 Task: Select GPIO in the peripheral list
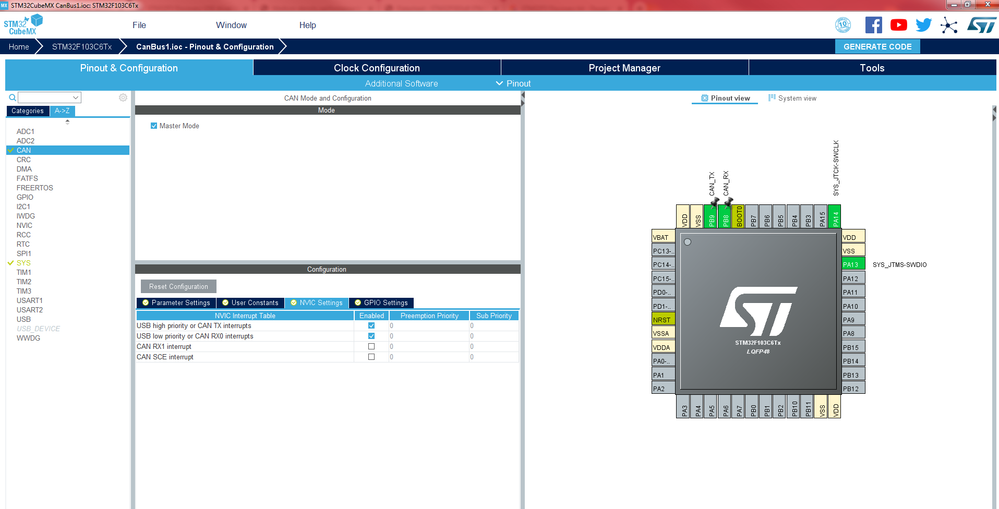[25, 197]
